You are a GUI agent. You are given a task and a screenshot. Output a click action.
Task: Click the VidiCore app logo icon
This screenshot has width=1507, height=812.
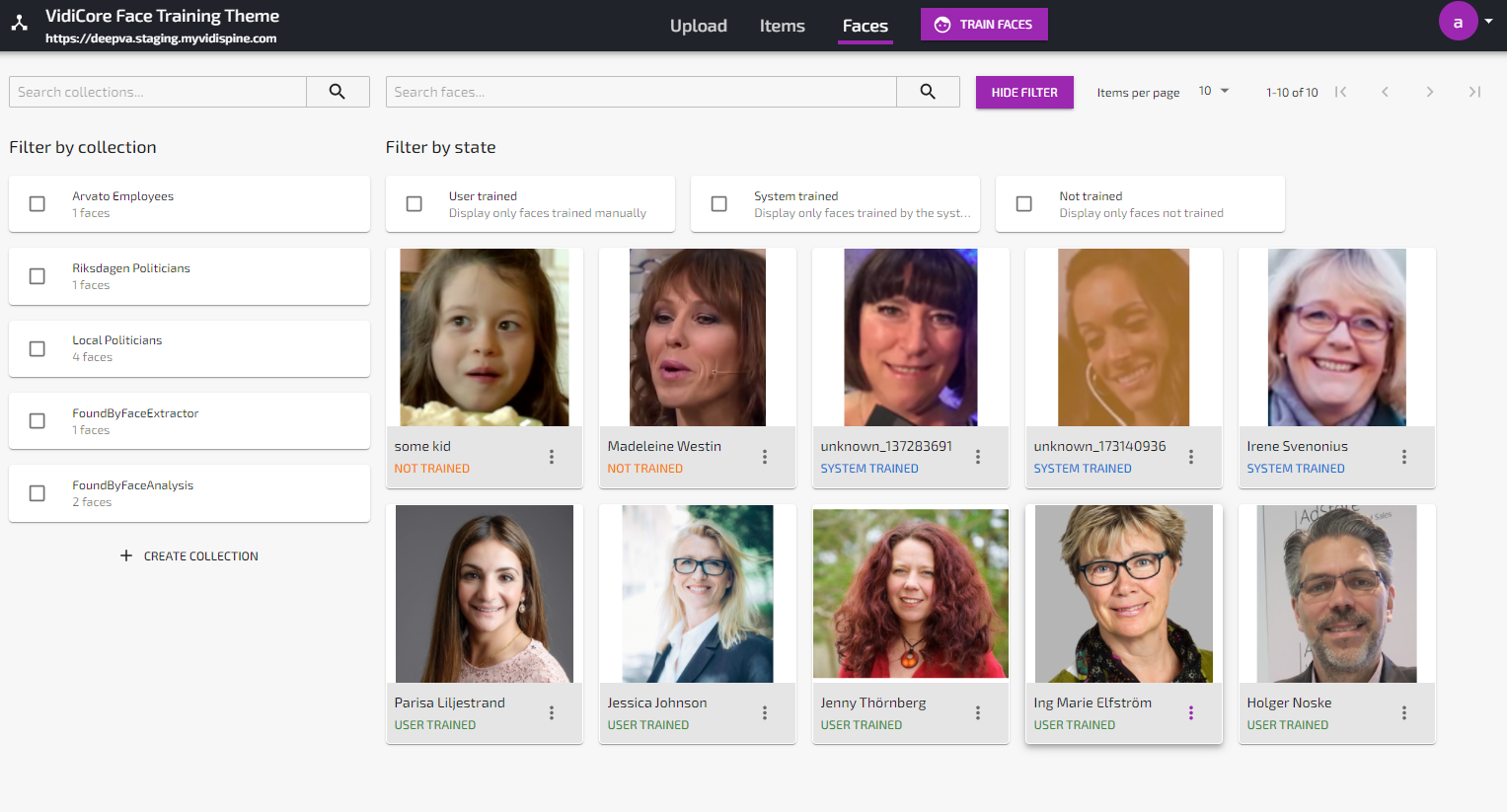19,21
